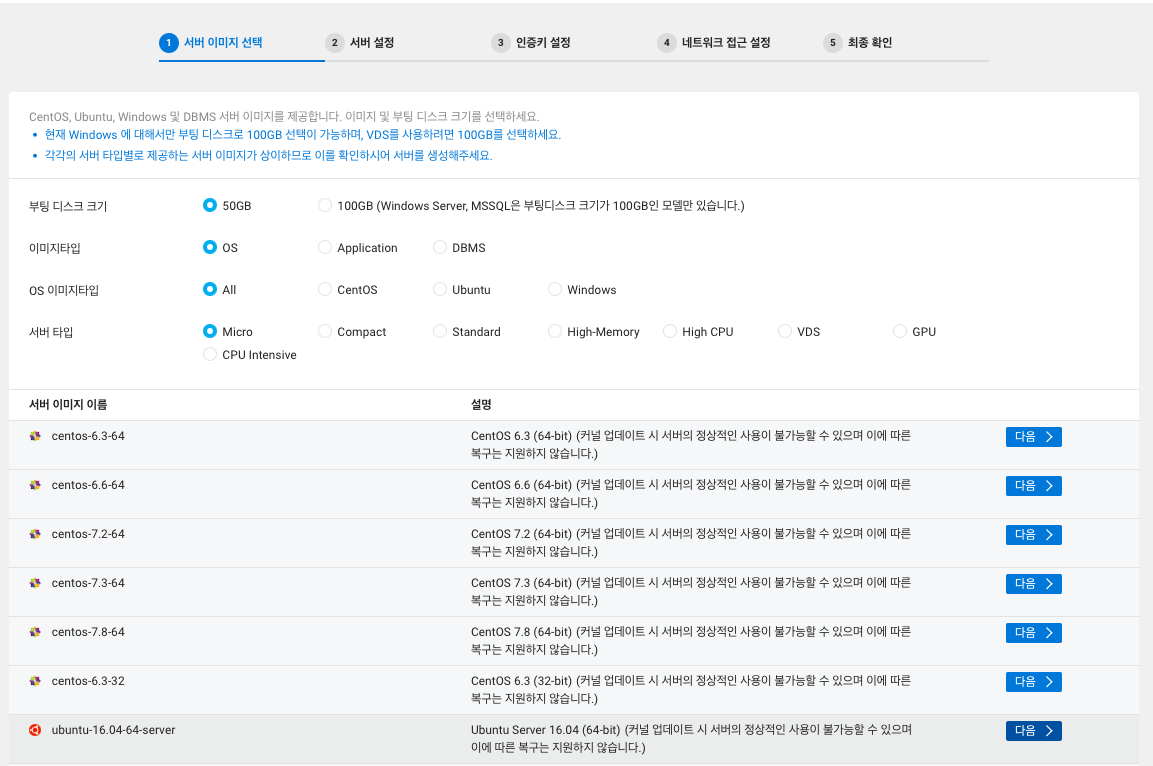Click the centos-6.3-32 image icon

point(35,681)
